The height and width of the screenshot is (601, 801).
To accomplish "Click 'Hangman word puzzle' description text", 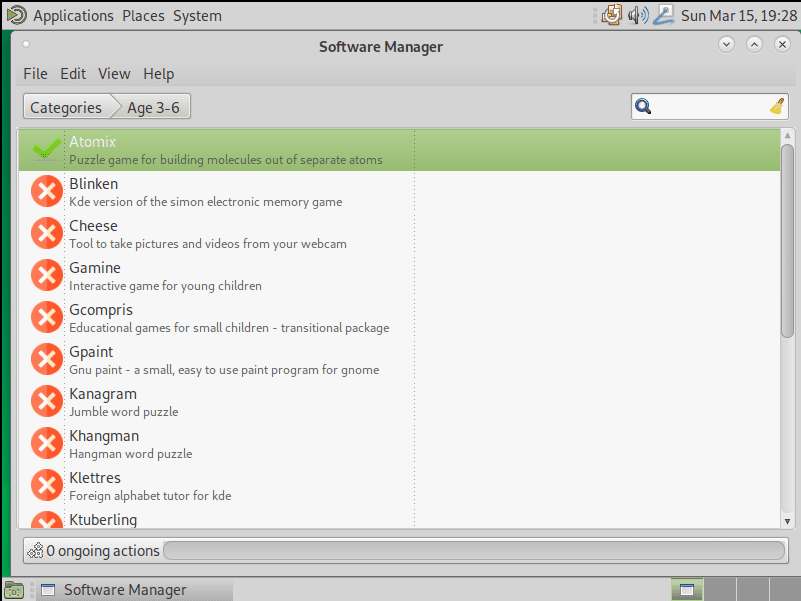I will (x=131, y=454).
